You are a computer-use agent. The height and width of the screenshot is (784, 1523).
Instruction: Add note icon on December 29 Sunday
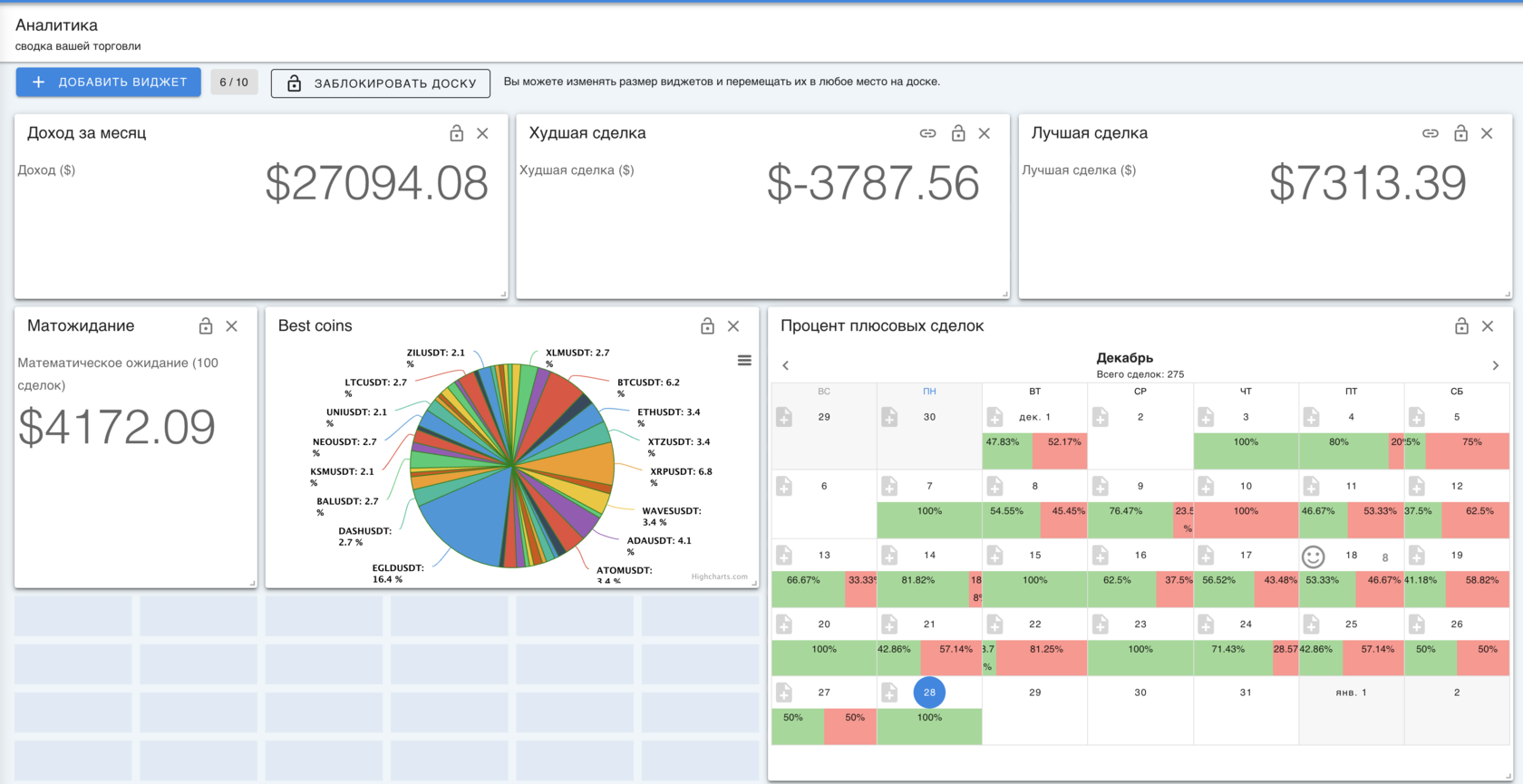pos(785,417)
